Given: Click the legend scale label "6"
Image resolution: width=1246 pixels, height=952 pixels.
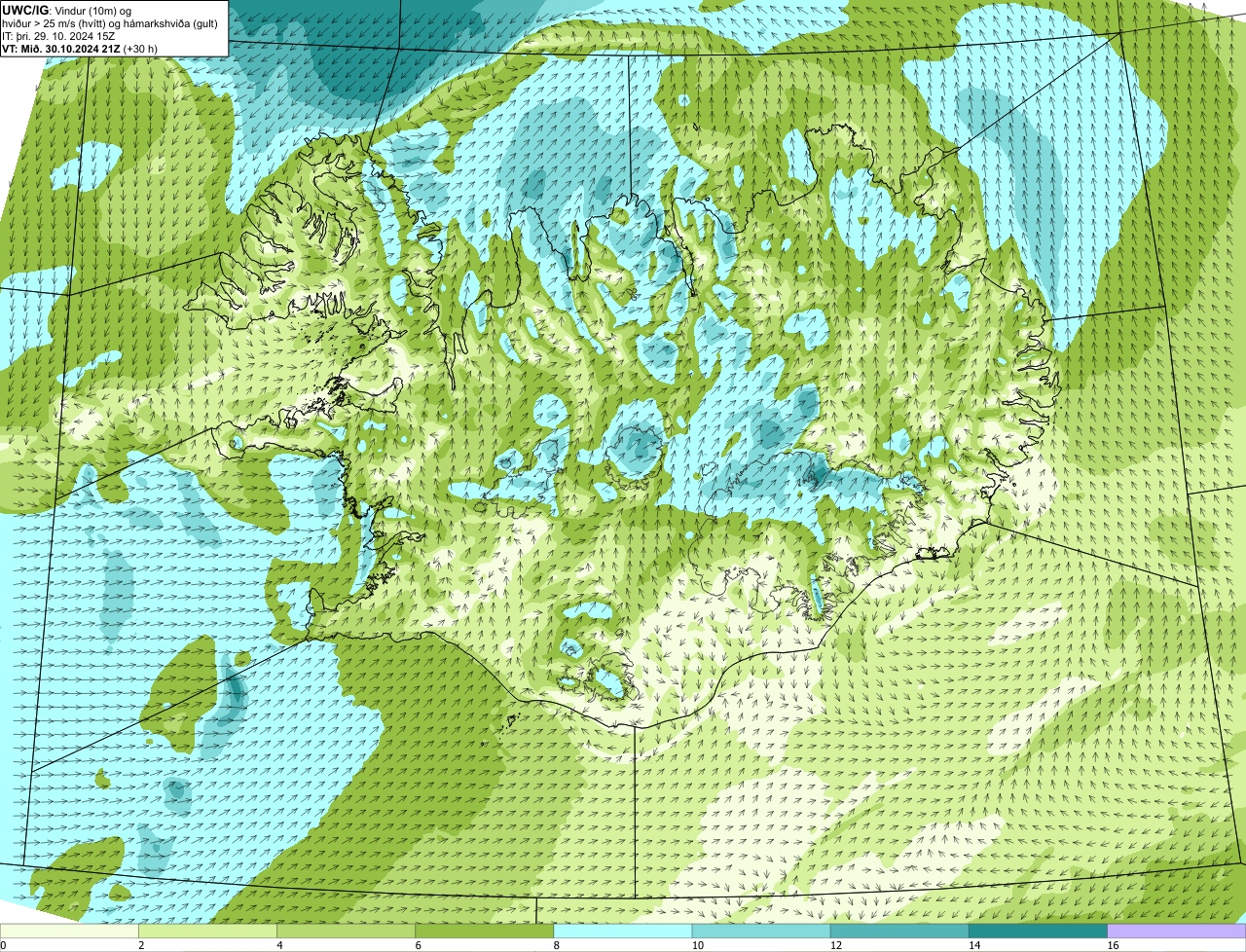Looking at the screenshot, I should 418,945.
